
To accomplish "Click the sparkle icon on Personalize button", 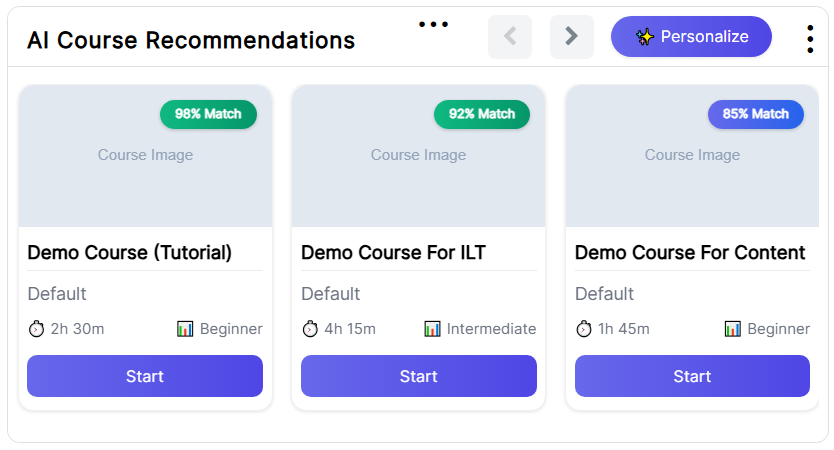I will (645, 37).
